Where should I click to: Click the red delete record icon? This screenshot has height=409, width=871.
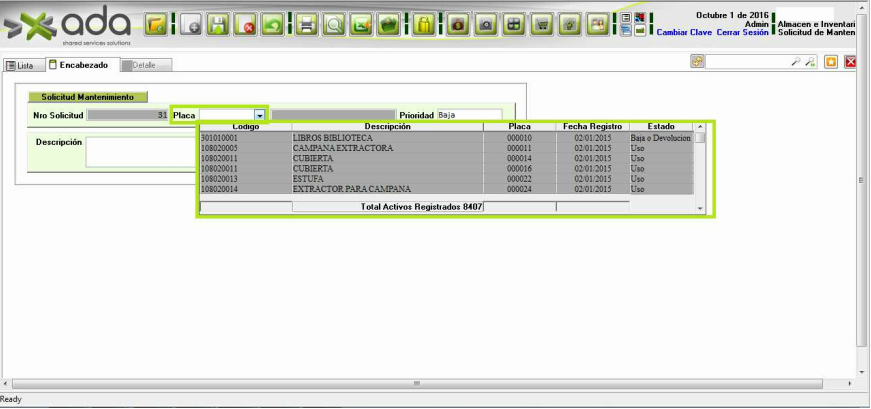point(246,25)
